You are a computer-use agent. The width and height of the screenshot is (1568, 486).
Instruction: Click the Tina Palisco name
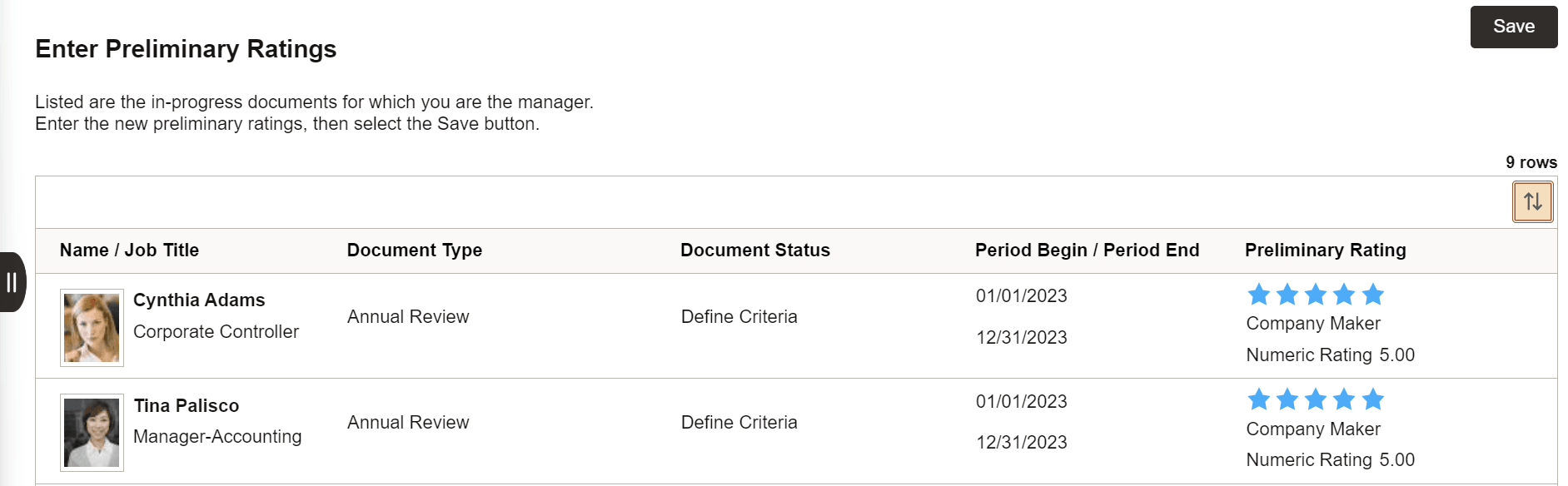(187, 406)
